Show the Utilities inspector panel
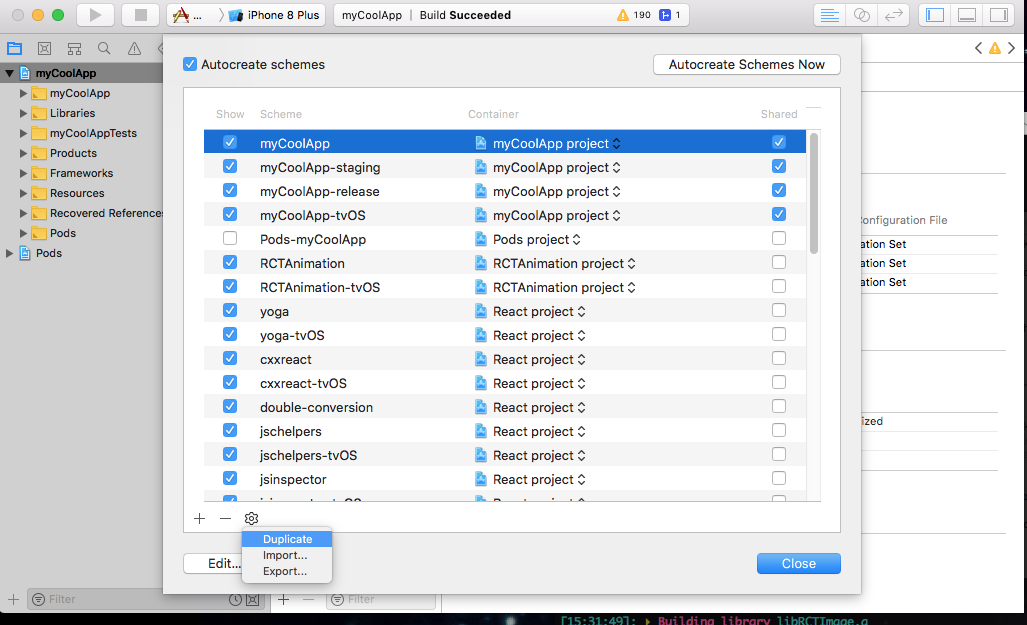This screenshot has height=625, width=1027. [999, 14]
